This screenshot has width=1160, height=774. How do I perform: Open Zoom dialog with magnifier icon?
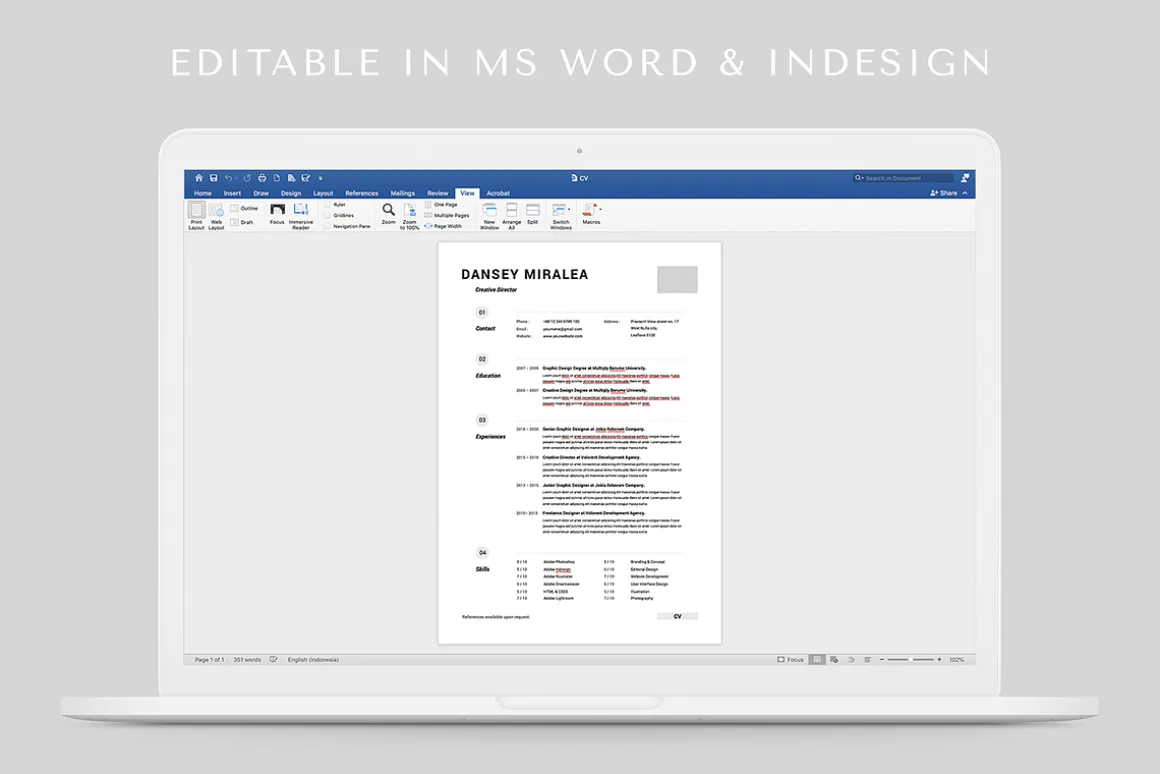pyautogui.click(x=388, y=214)
